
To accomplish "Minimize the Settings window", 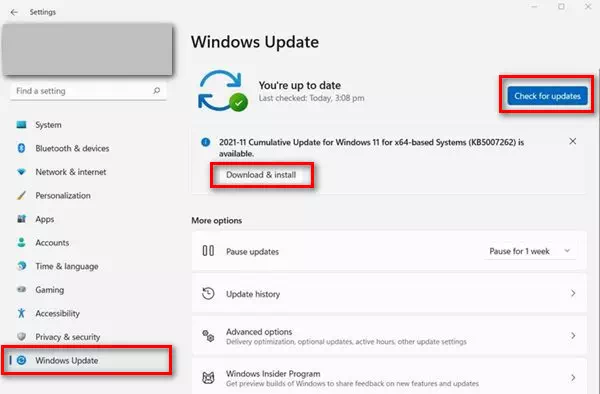I will [x=535, y=7].
